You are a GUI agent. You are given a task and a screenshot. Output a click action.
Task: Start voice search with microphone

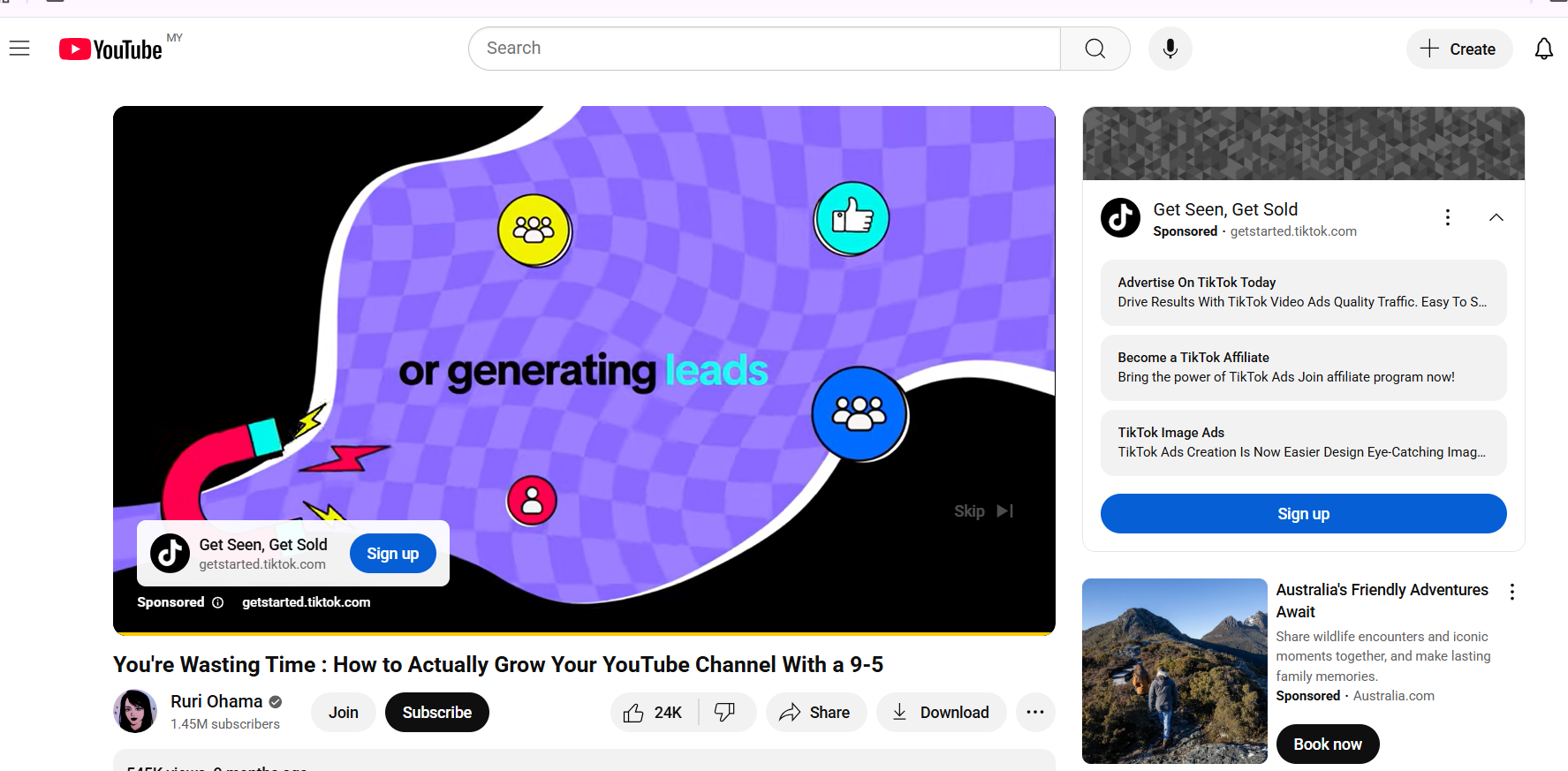(1170, 49)
